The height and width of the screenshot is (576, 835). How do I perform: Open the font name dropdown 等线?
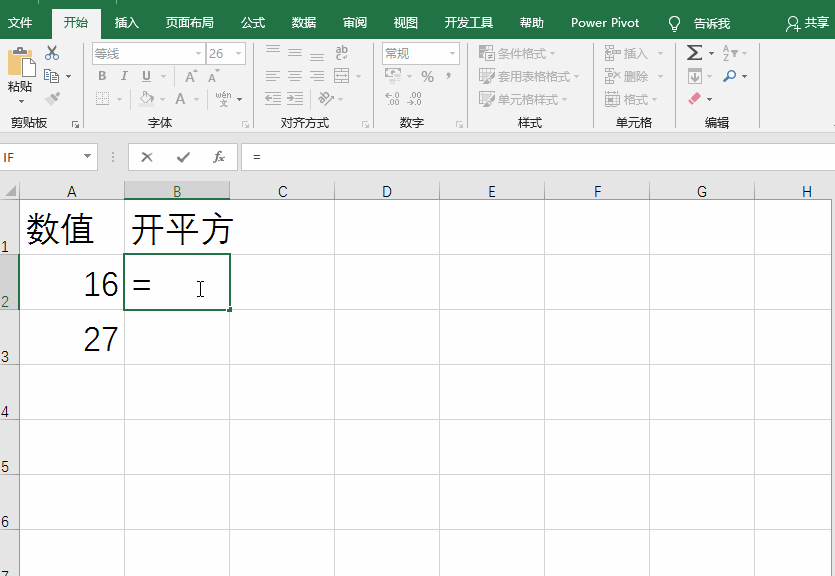tap(198, 54)
